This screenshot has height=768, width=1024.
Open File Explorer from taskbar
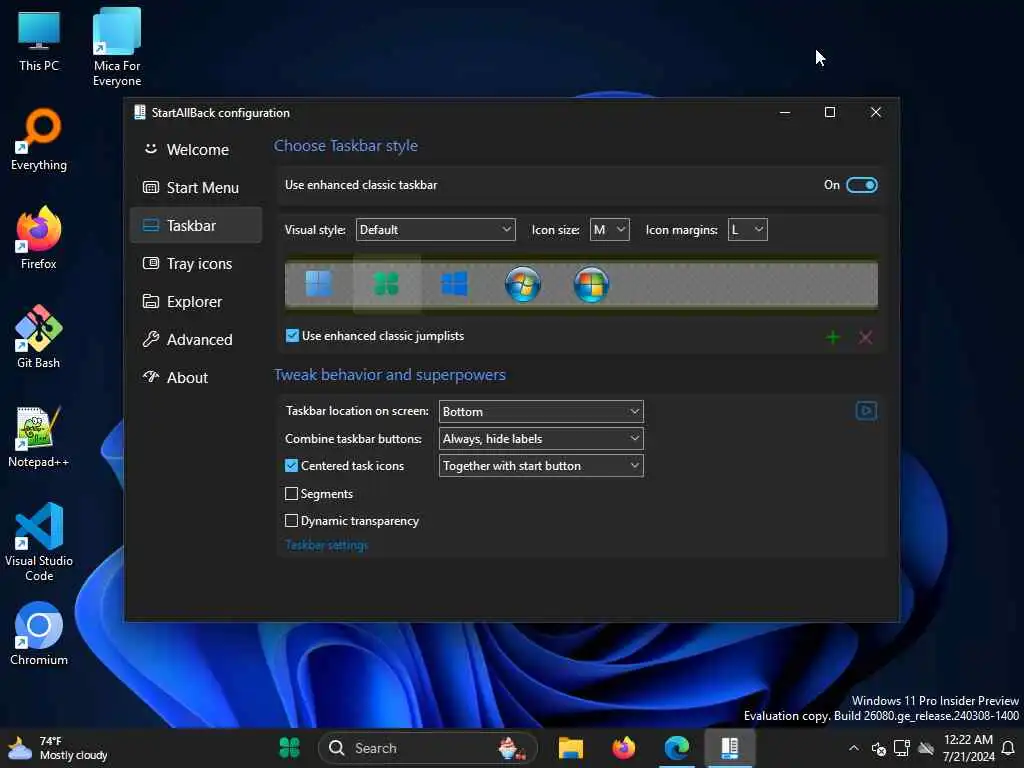coord(571,748)
